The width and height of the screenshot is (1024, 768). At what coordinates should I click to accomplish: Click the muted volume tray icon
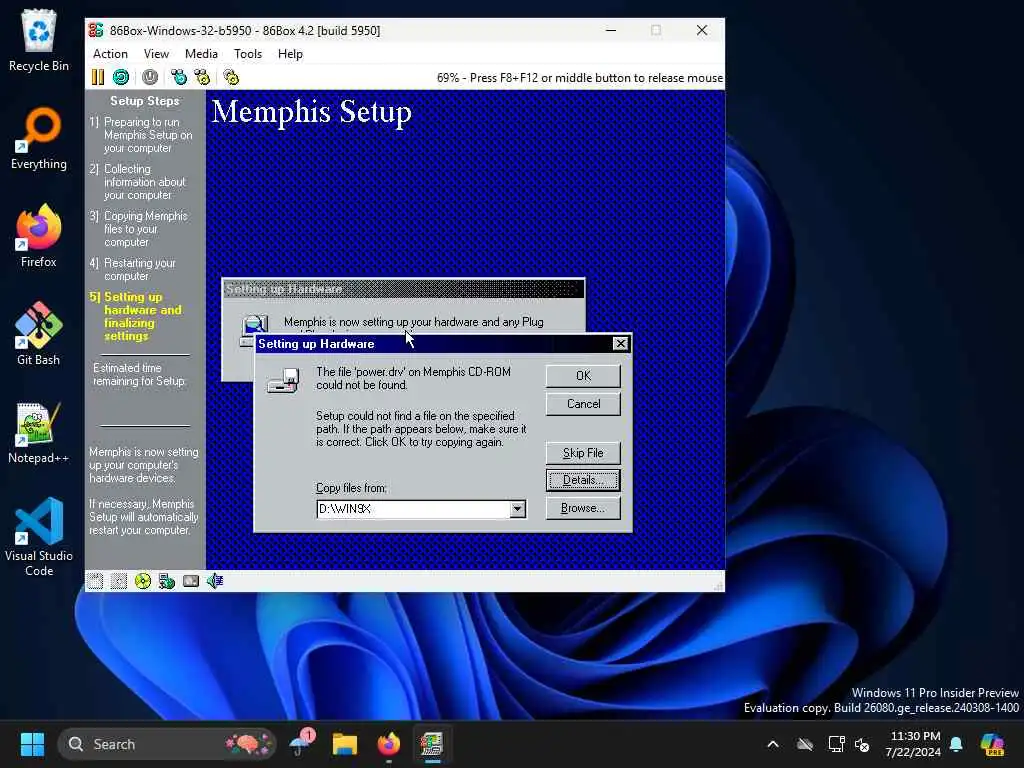pyautogui.click(x=863, y=744)
